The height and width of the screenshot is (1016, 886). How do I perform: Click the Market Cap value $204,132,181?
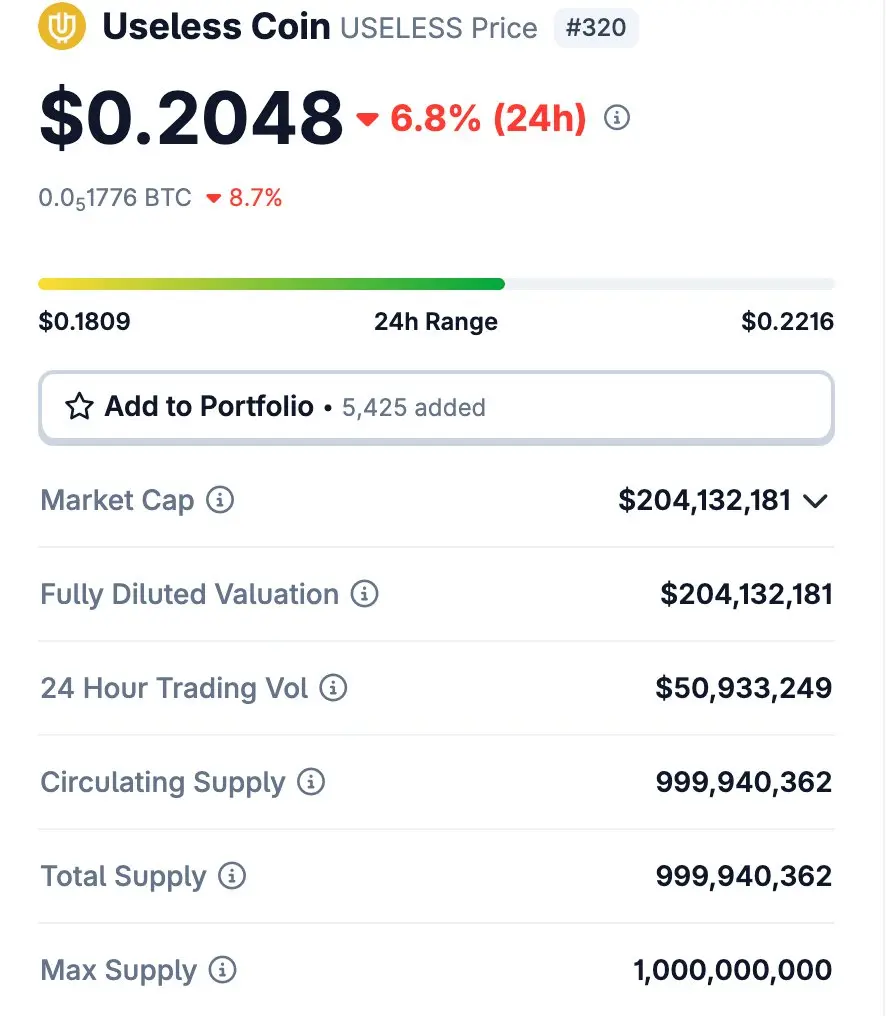[705, 500]
